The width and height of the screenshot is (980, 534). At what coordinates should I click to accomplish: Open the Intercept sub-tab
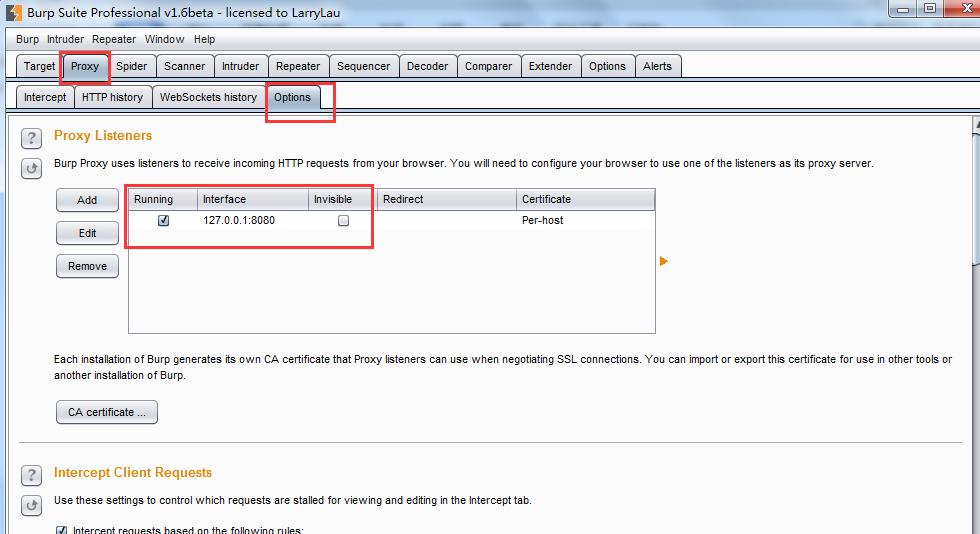(45, 98)
